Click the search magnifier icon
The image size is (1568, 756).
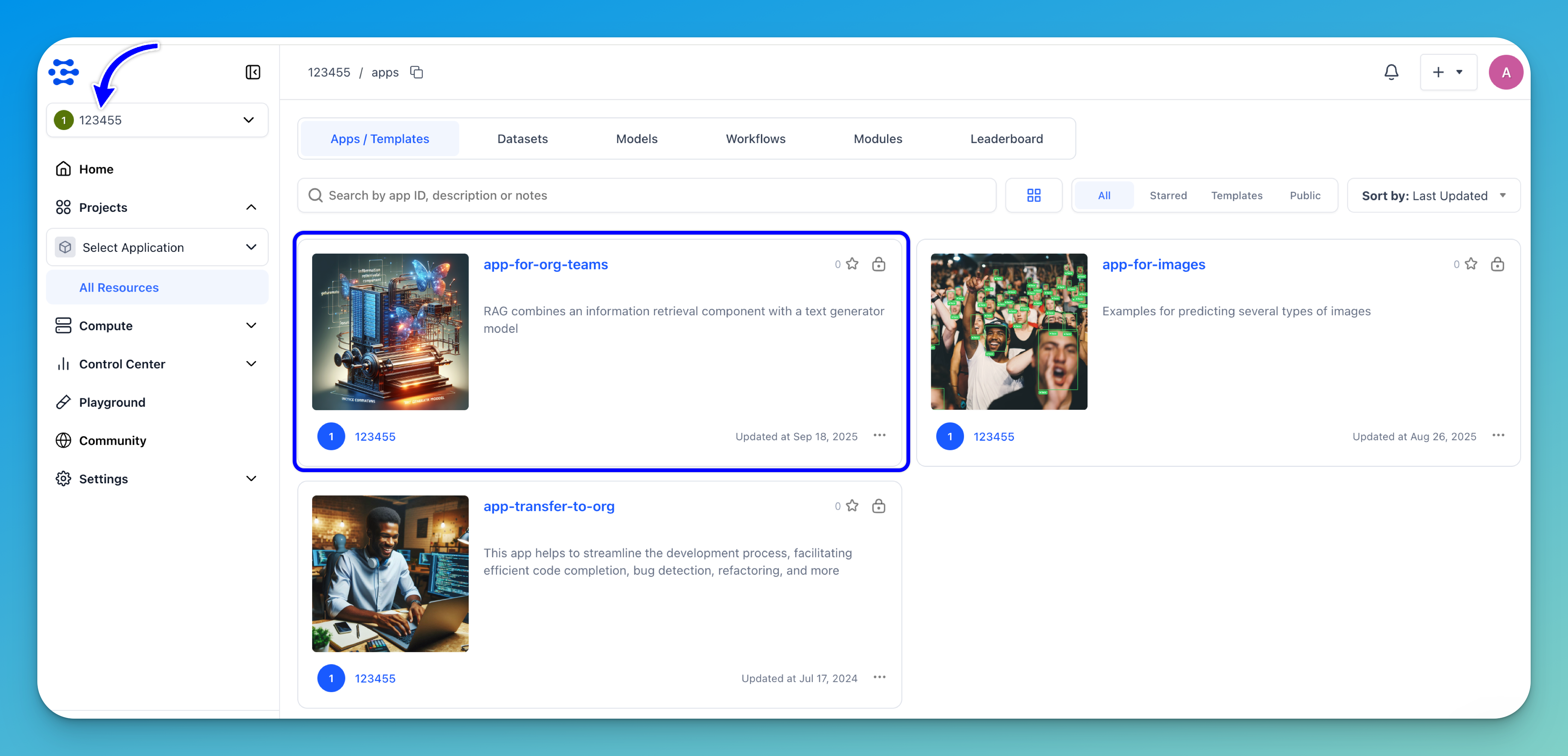tap(315, 196)
